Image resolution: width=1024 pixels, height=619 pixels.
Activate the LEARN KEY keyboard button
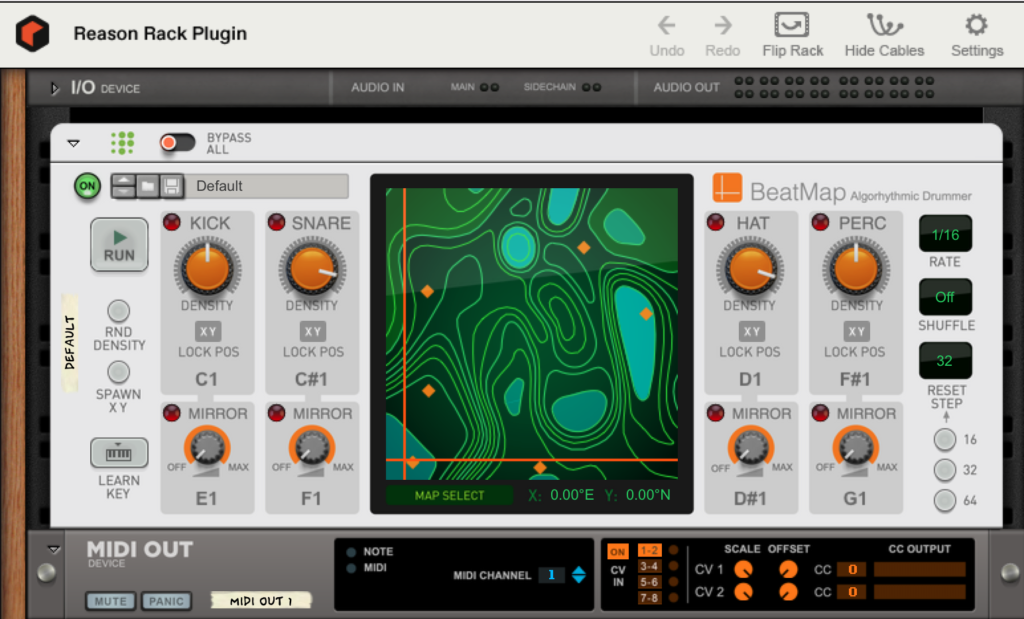pyautogui.click(x=119, y=452)
